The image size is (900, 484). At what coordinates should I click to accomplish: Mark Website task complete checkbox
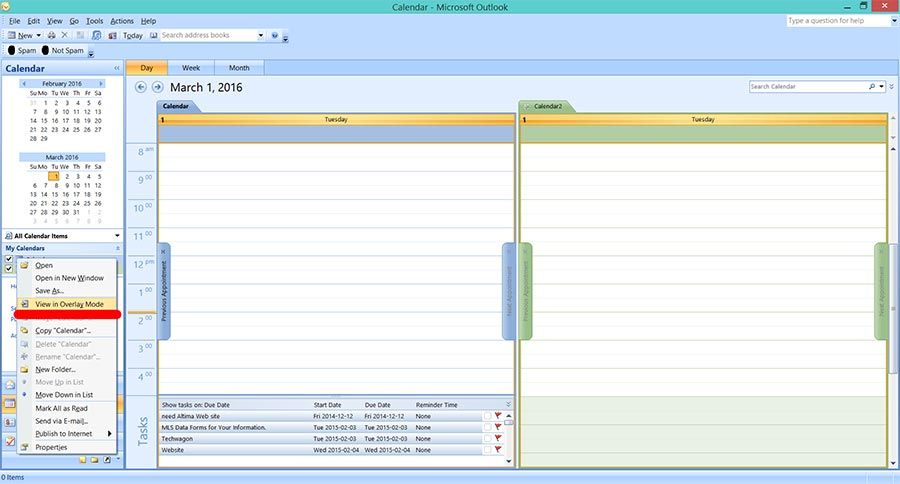click(487, 450)
